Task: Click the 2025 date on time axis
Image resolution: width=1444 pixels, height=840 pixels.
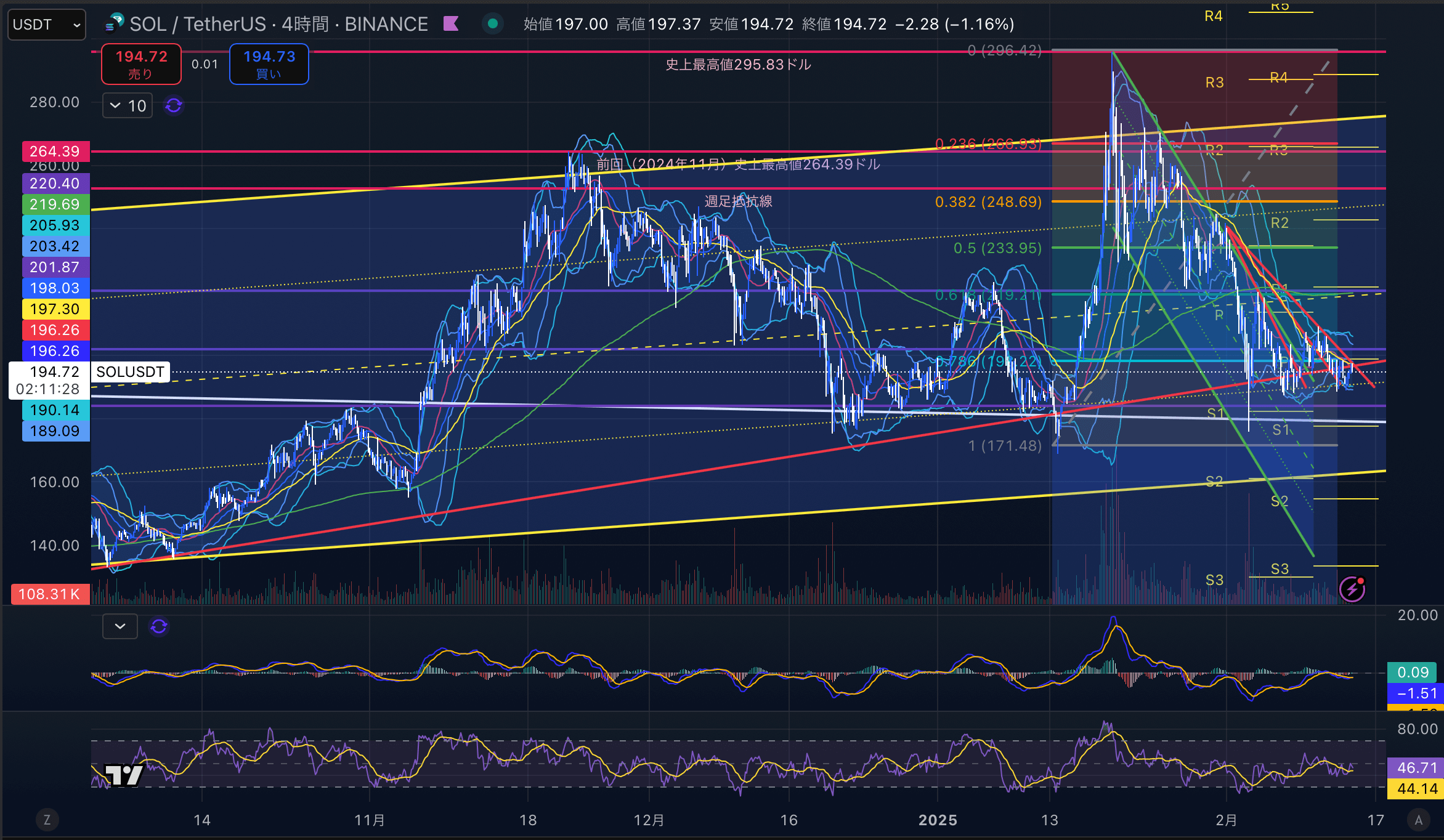Action: coord(938,820)
